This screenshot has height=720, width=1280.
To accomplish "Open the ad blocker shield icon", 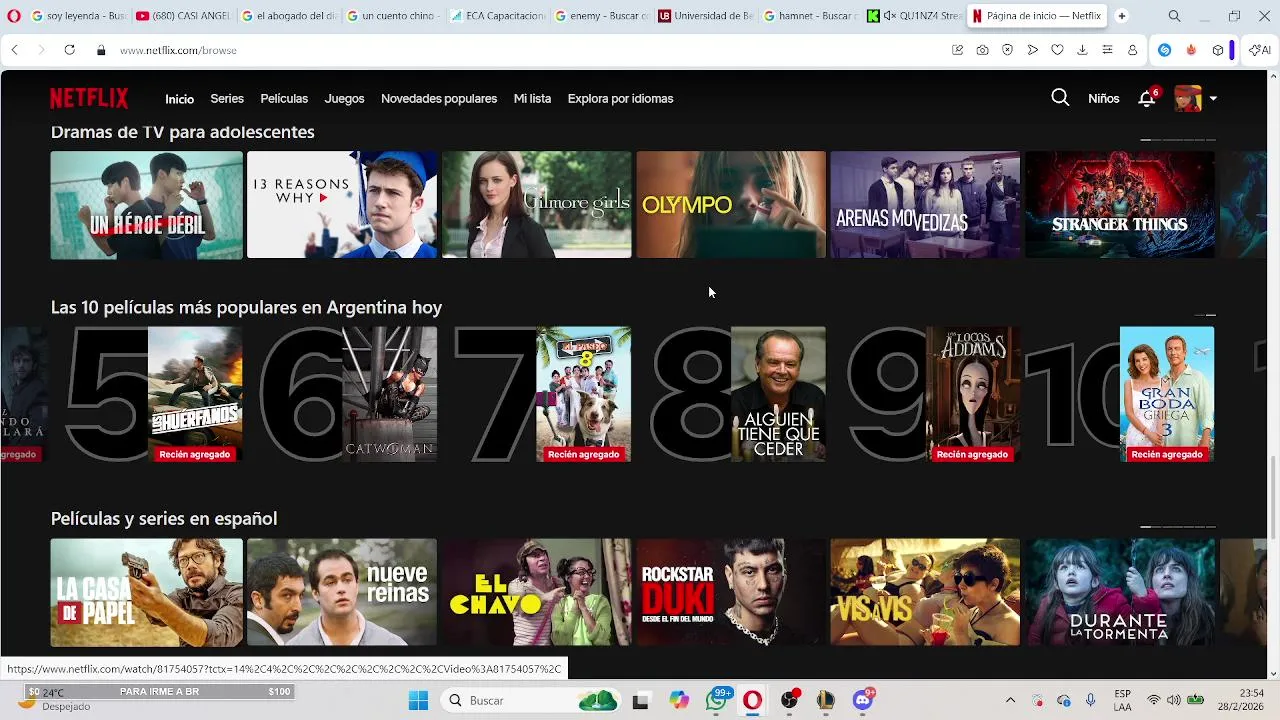I will pyautogui.click(x=1007, y=50).
